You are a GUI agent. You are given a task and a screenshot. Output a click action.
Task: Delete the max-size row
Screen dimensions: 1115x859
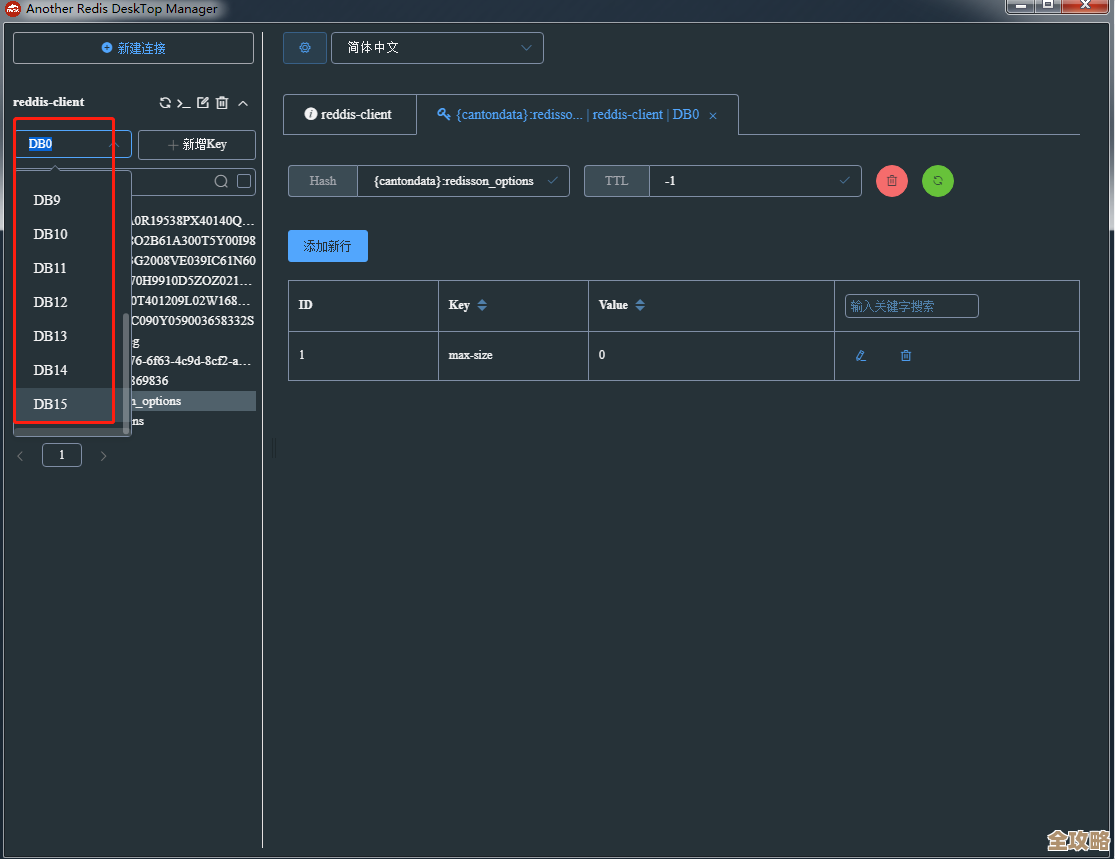(x=906, y=356)
